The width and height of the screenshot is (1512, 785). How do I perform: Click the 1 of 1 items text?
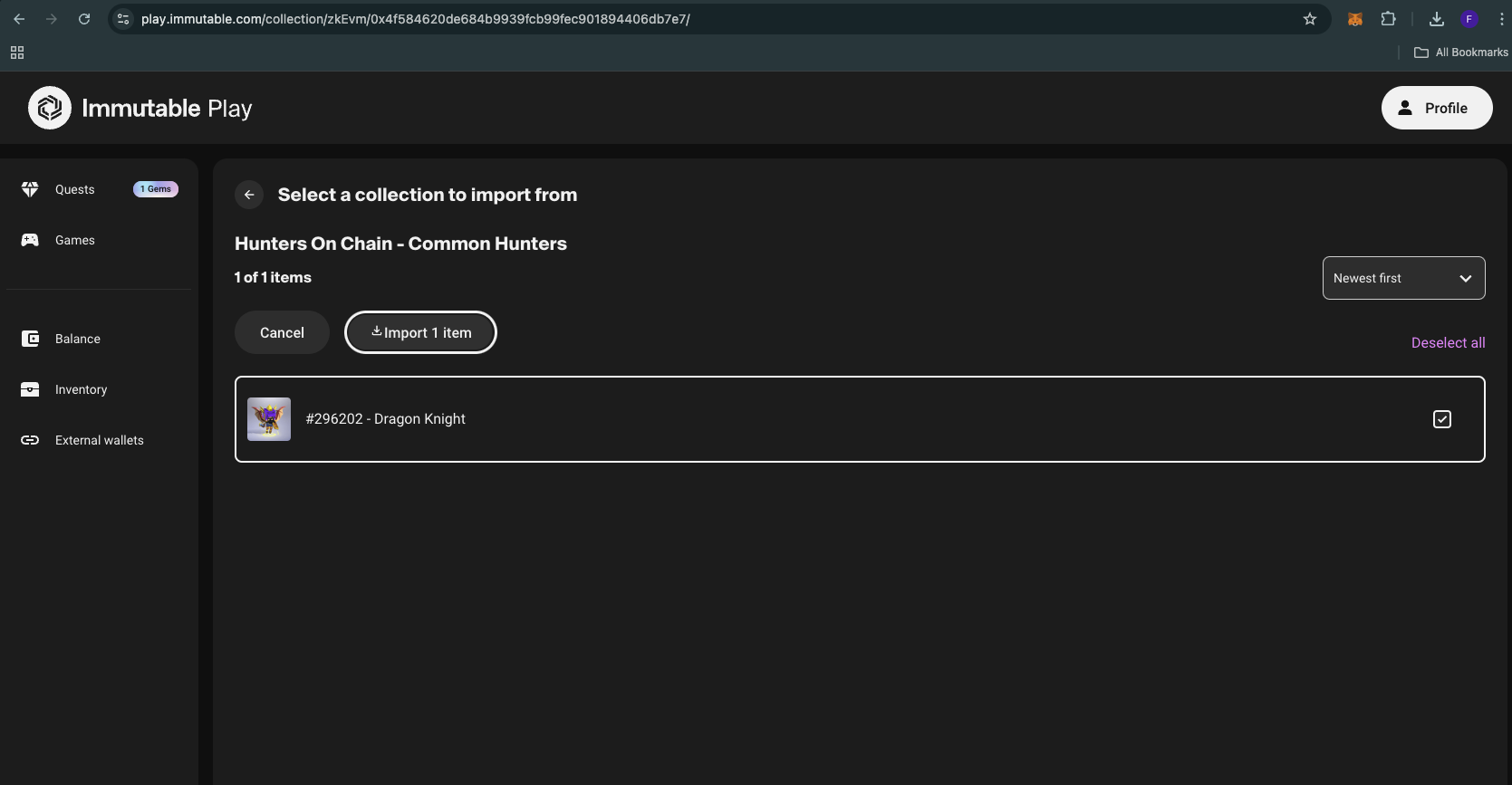pyautogui.click(x=273, y=277)
